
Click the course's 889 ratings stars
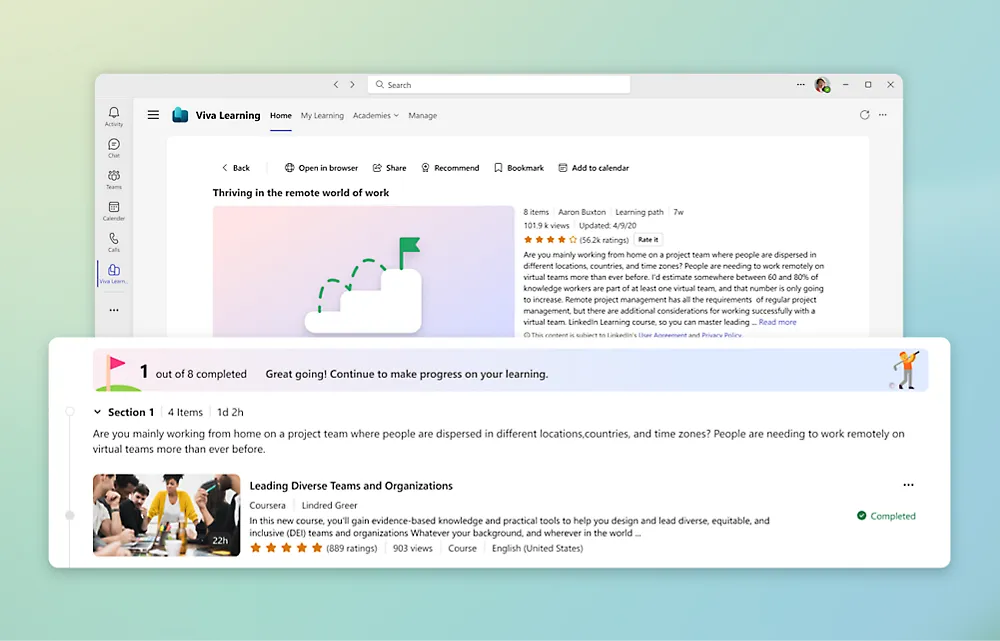click(x=286, y=548)
